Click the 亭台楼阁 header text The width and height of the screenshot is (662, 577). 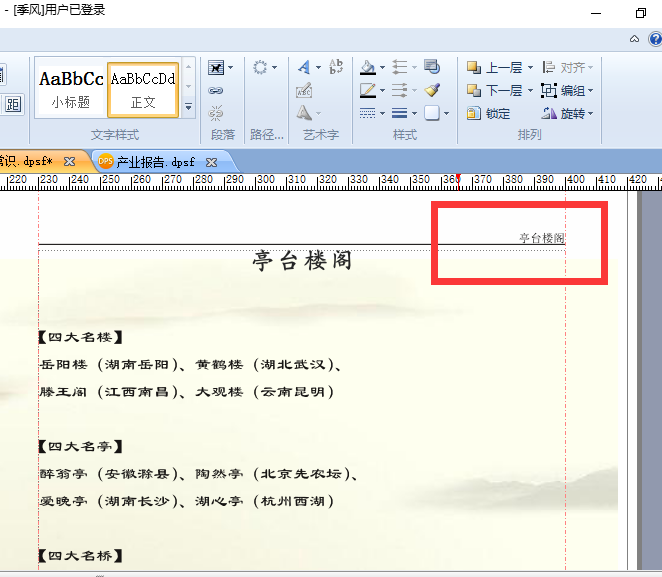(542, 238)
